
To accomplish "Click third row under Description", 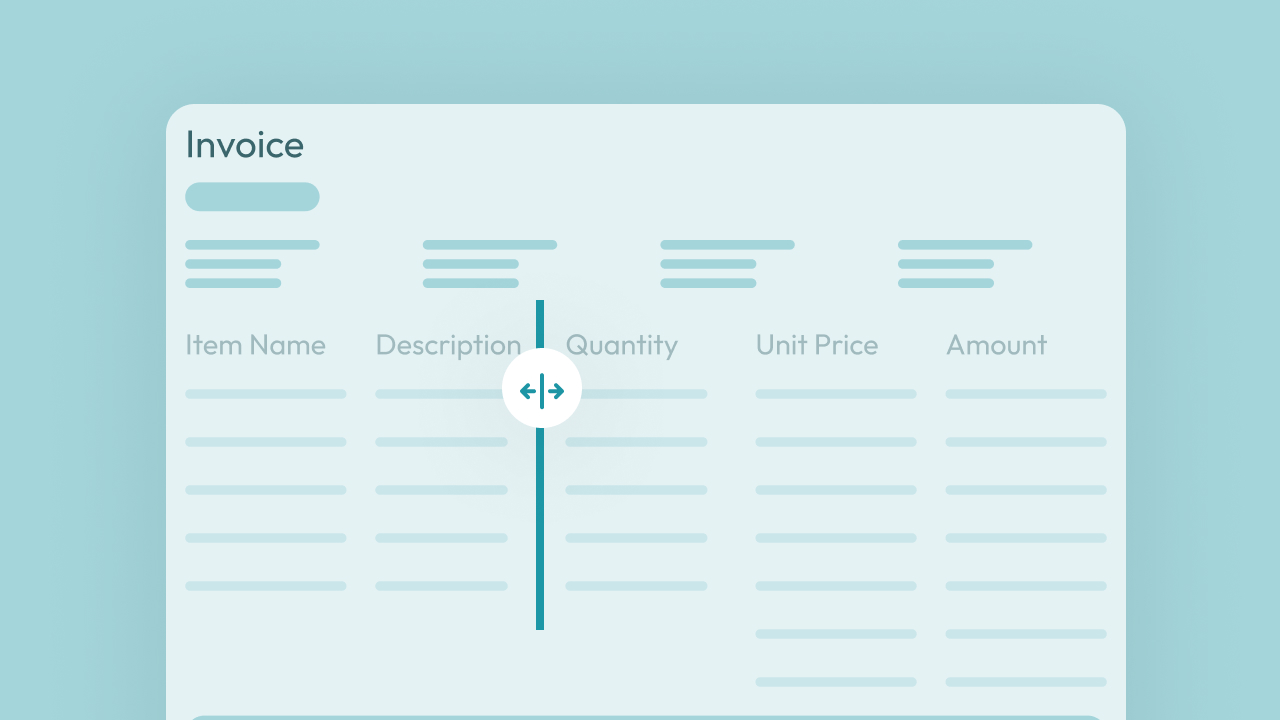I will pyautogui.click(x=442, y=490).
